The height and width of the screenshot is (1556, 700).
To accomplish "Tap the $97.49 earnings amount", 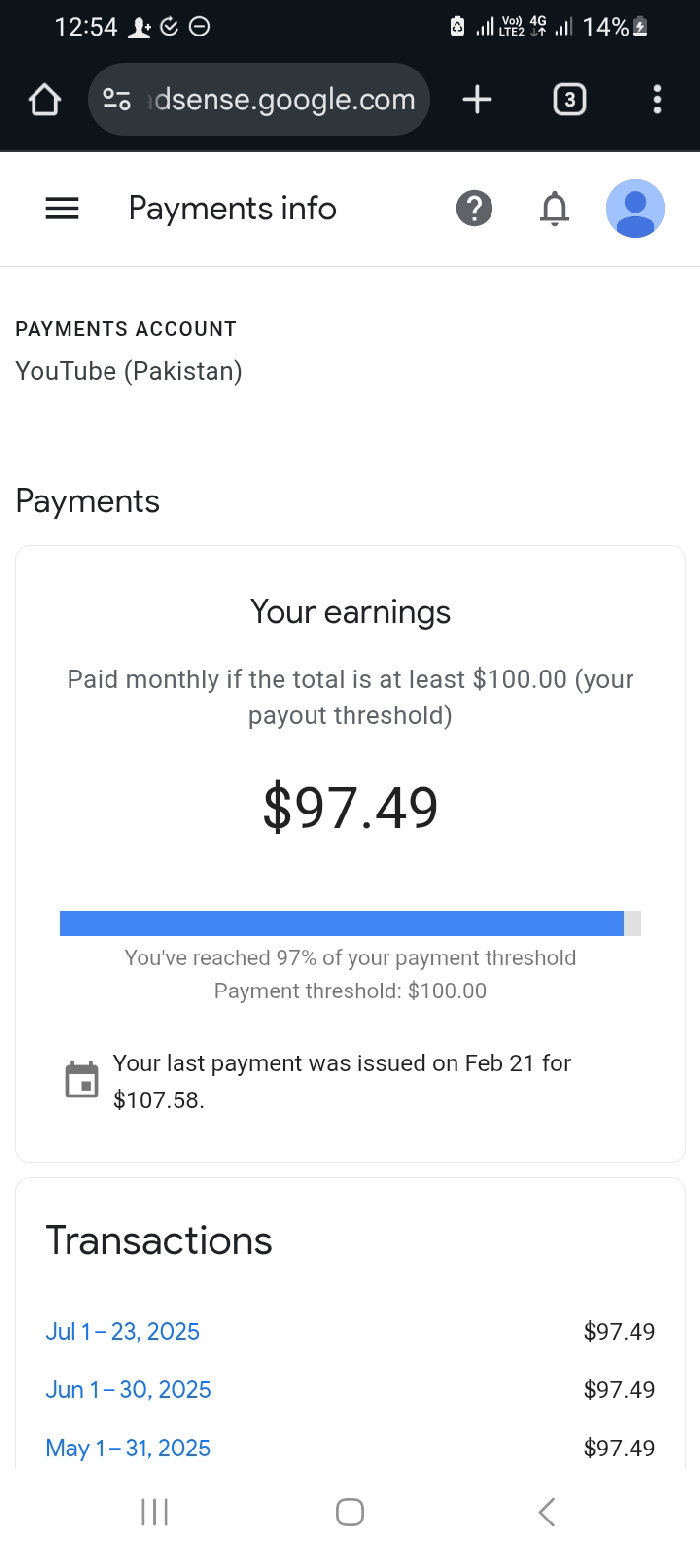I will click(350, 808).
